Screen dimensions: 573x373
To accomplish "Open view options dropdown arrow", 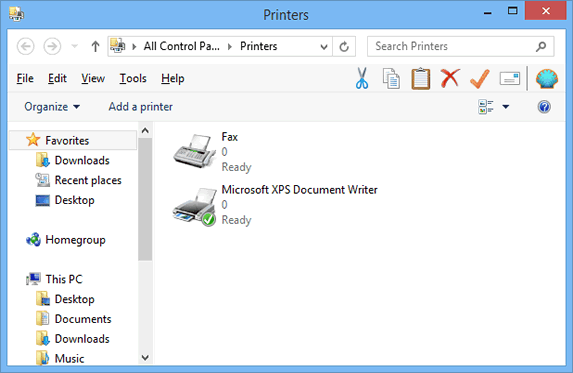I will pos(506,107).
